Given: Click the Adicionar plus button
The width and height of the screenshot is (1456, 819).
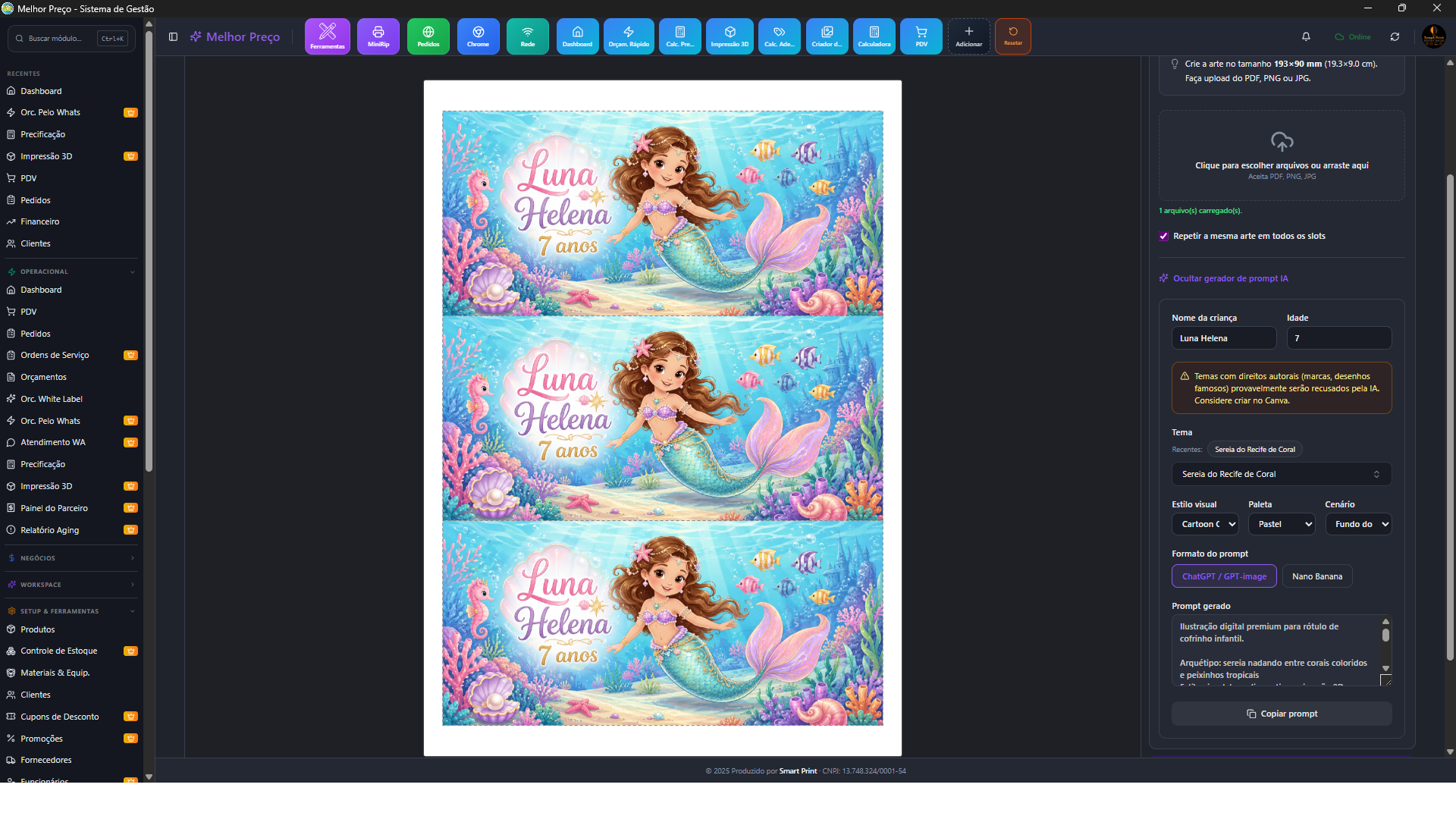Looking at the screenshot, I should coord(969,36).
